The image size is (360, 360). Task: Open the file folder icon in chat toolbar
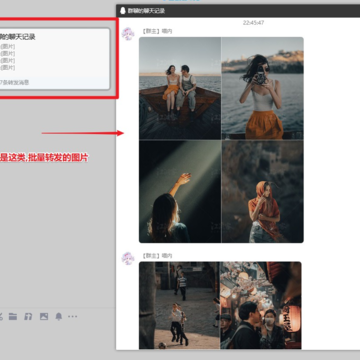tap(13, 316)
